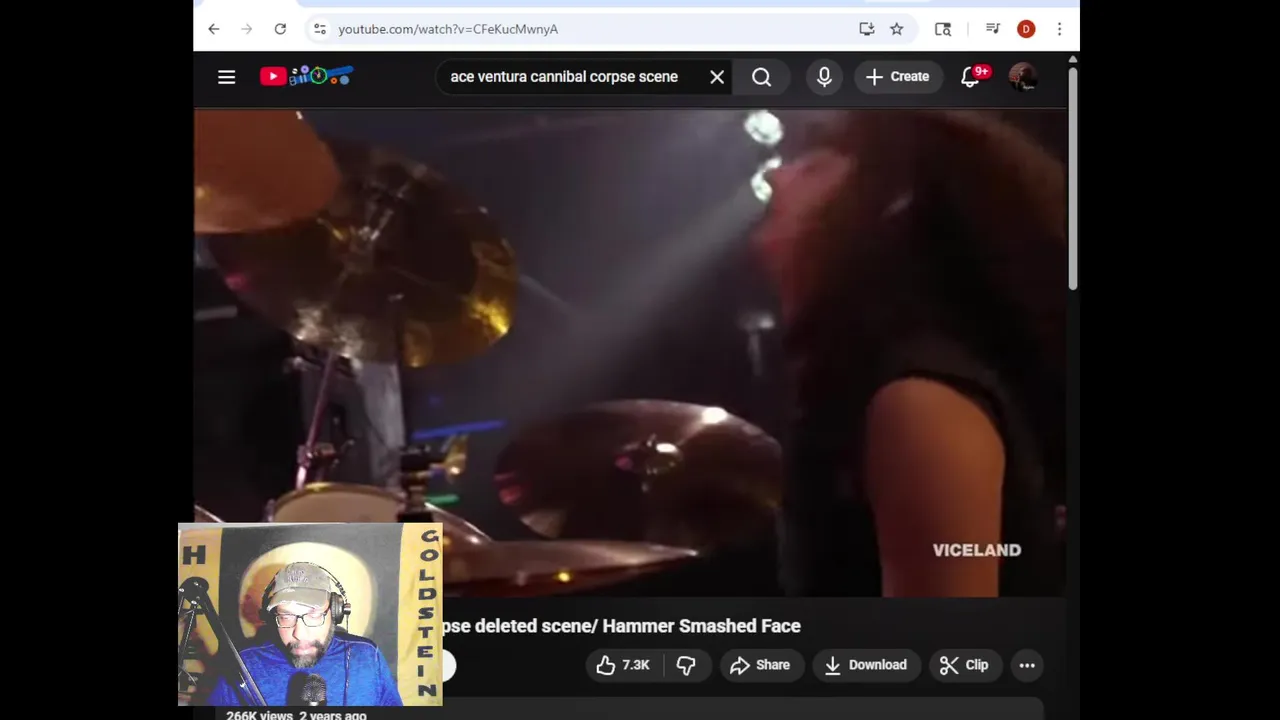
Task: Click the YouTube search box text
Action: [x=564, y=77]
